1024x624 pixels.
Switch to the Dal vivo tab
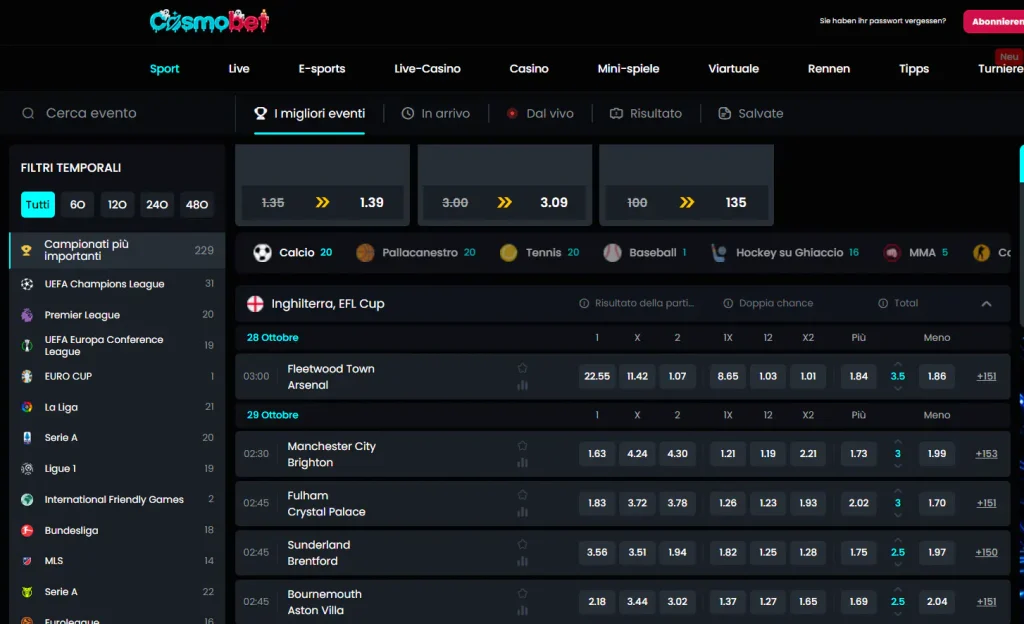click(540, 114)
